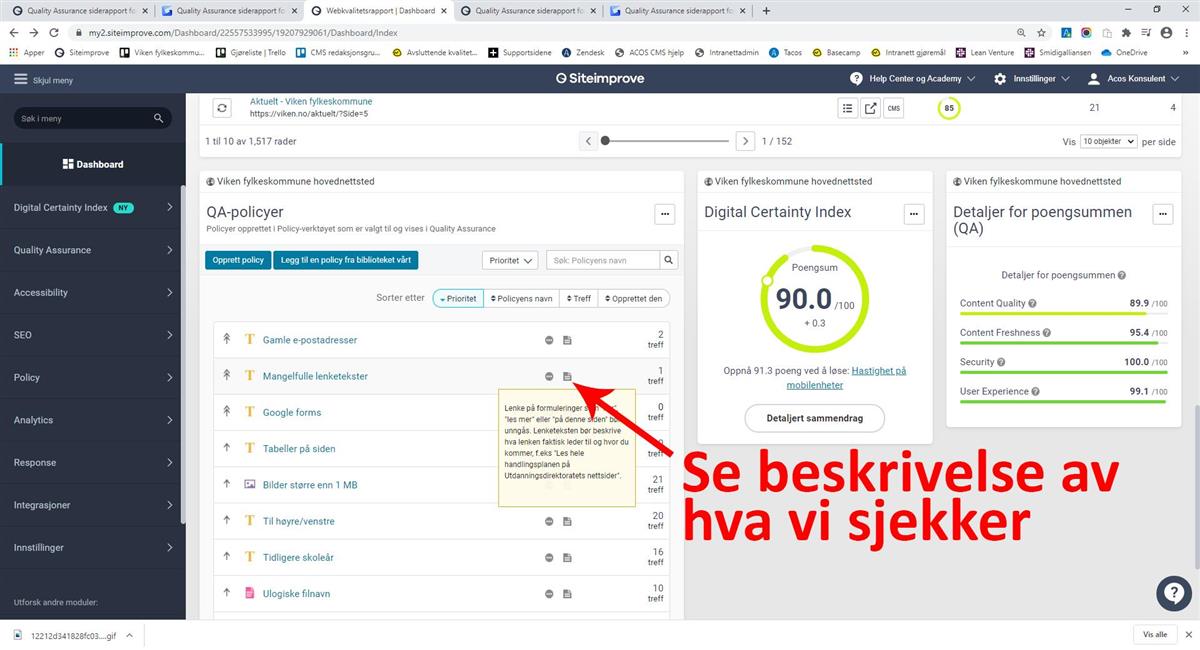Collapse the menu with the Skjul meny hamburger icon
The width and height of the screenshot is (1200, 650).
[x=20, y=79]
